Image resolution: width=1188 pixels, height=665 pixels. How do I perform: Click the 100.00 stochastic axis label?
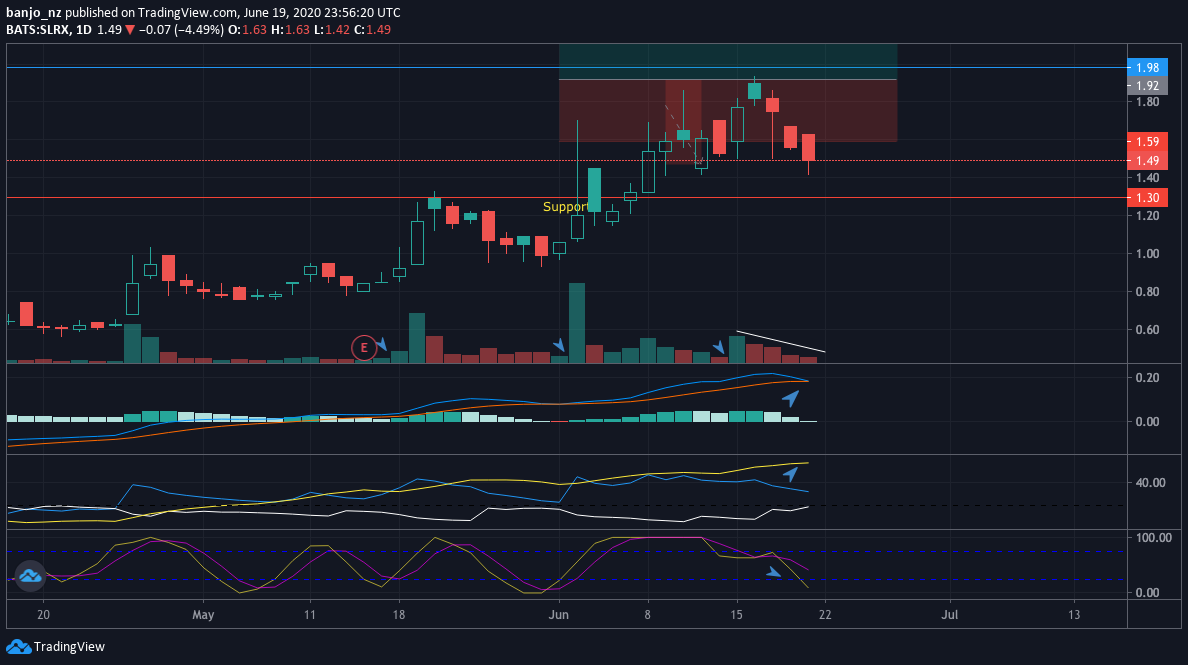click(1153, 538)
